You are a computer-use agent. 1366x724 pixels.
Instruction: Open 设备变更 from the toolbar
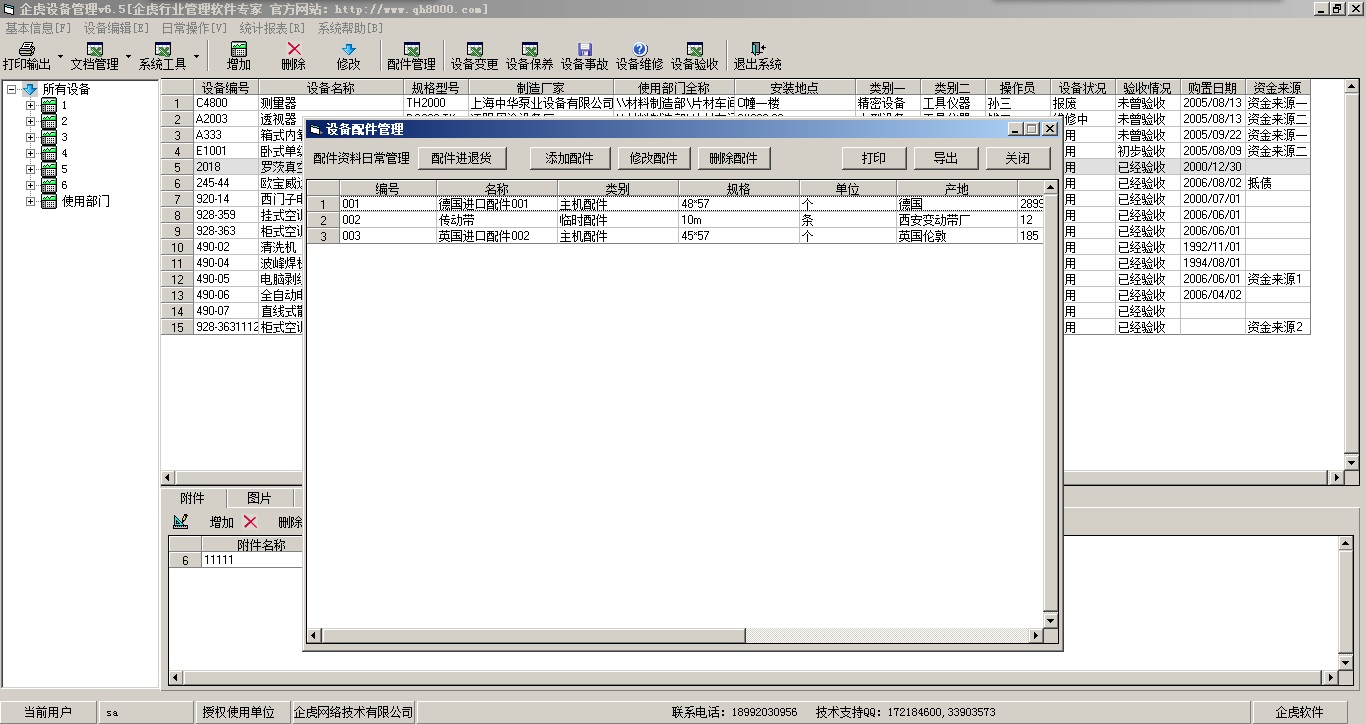click(474, 49)
